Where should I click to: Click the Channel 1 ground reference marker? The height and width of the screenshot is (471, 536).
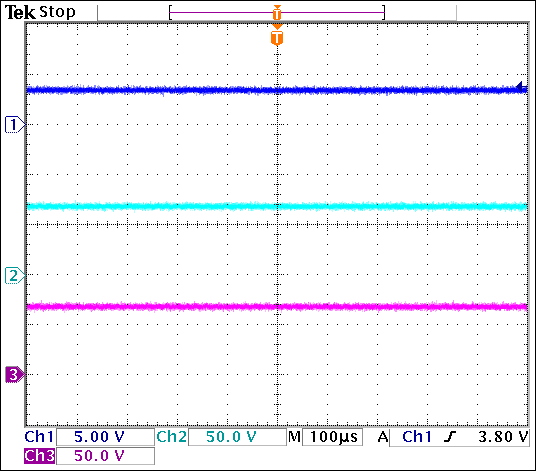point(15,125)
